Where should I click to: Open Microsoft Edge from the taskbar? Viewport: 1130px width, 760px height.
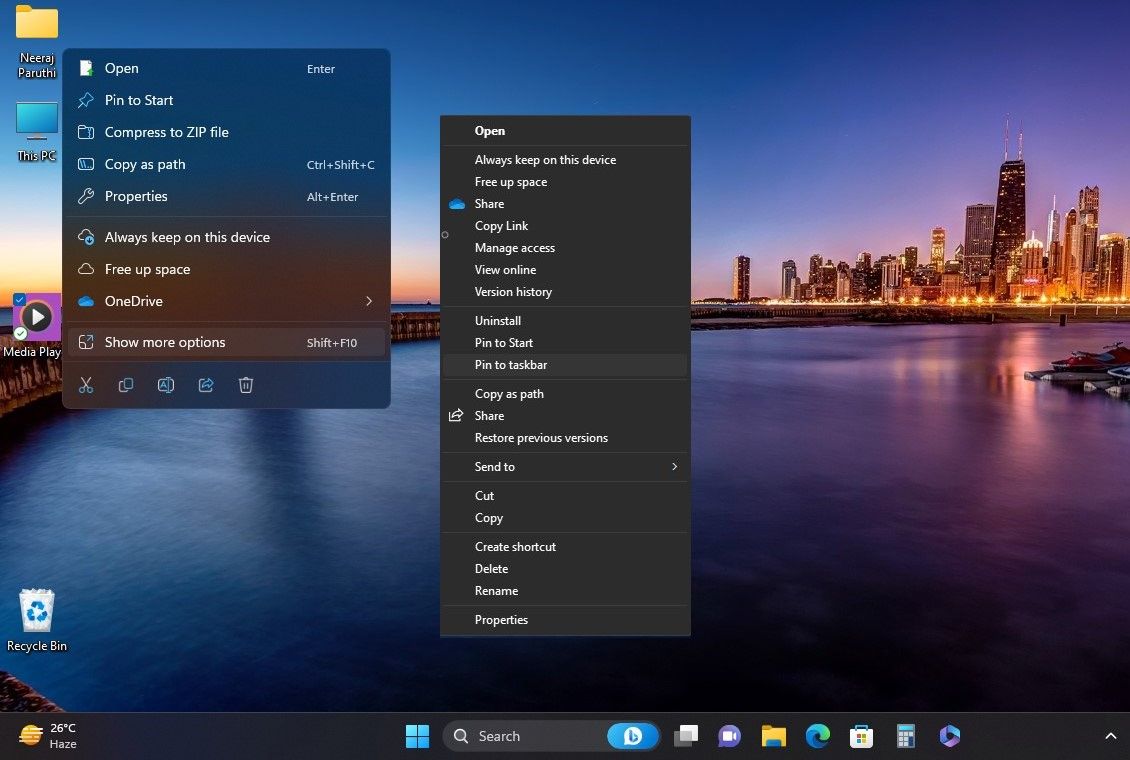[x=817, y=736]
